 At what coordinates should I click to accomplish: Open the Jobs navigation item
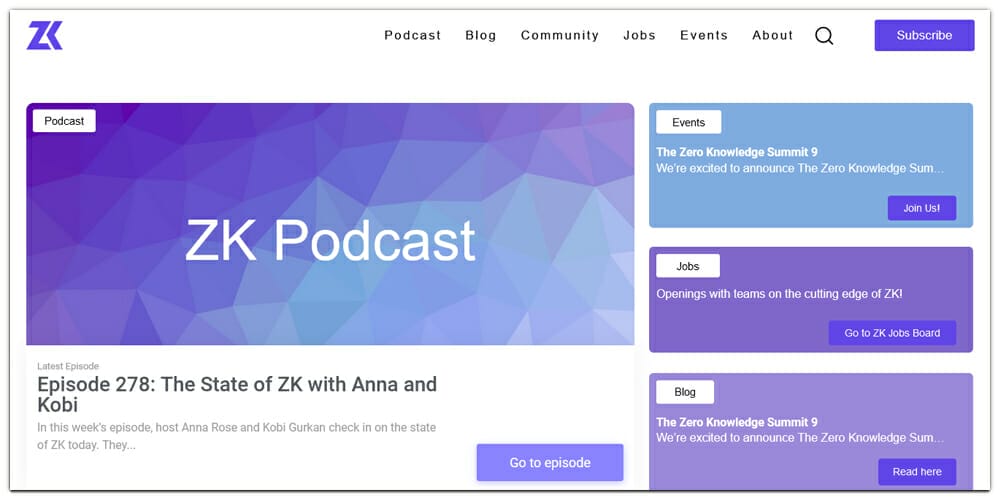(639, 35)
